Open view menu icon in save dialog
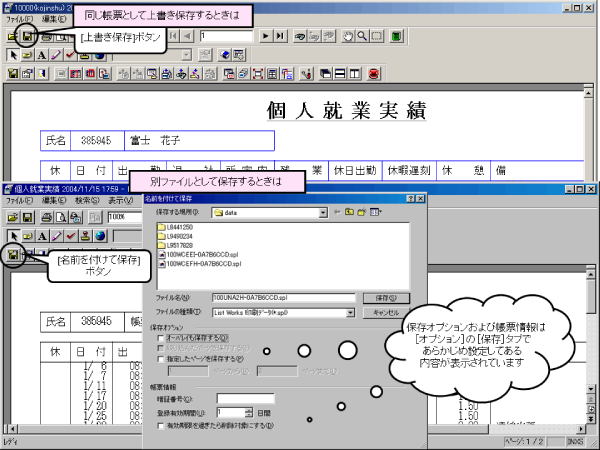600x450 pixels. (376, 212)
